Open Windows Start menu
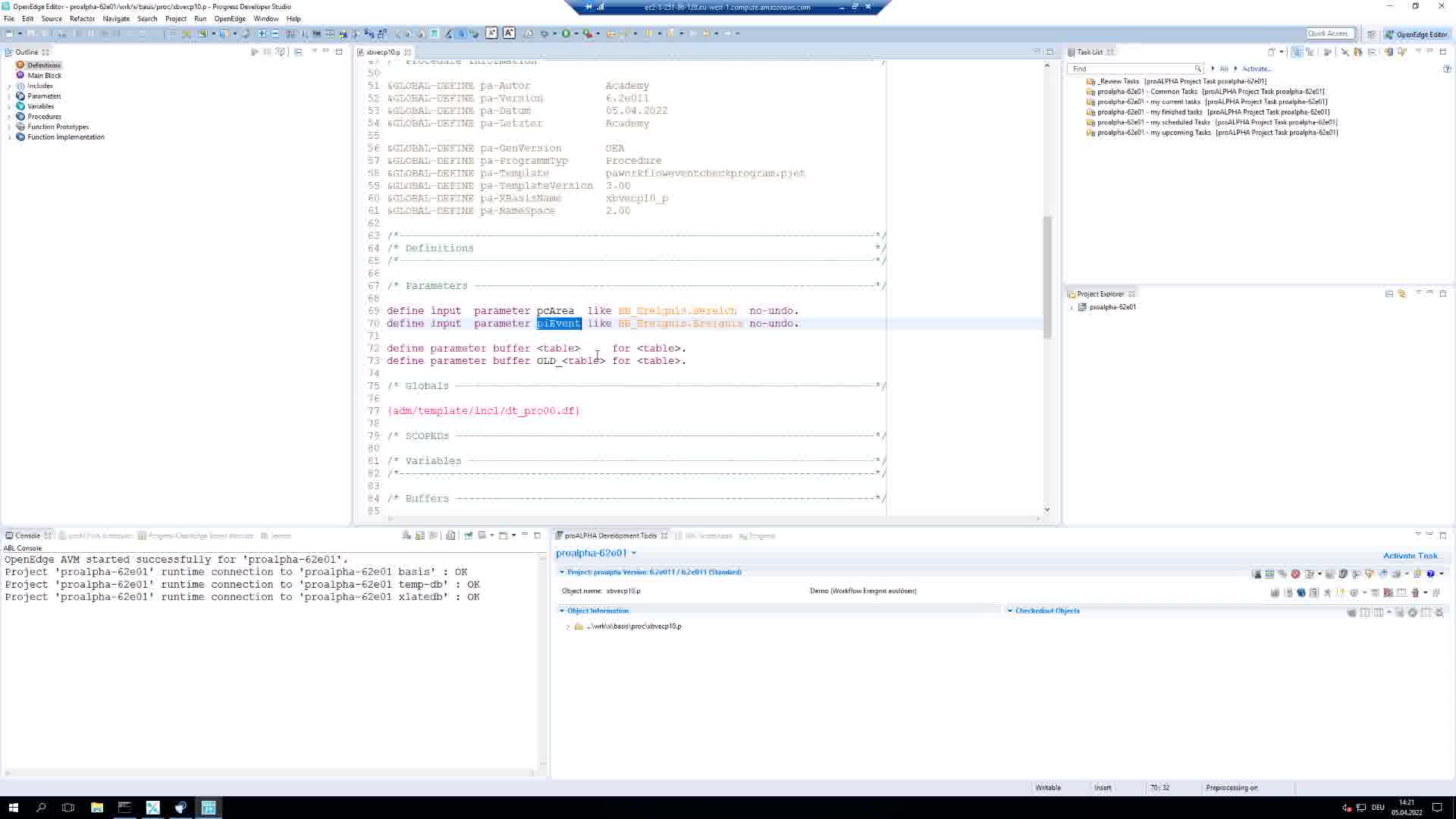 (13, 808)
